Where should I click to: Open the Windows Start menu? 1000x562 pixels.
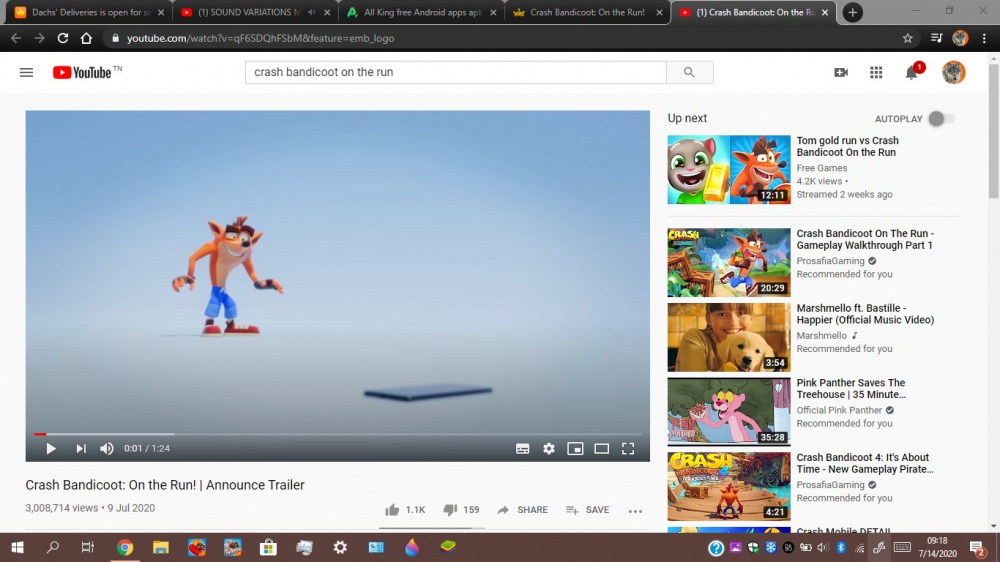click(x=17, y=547)
